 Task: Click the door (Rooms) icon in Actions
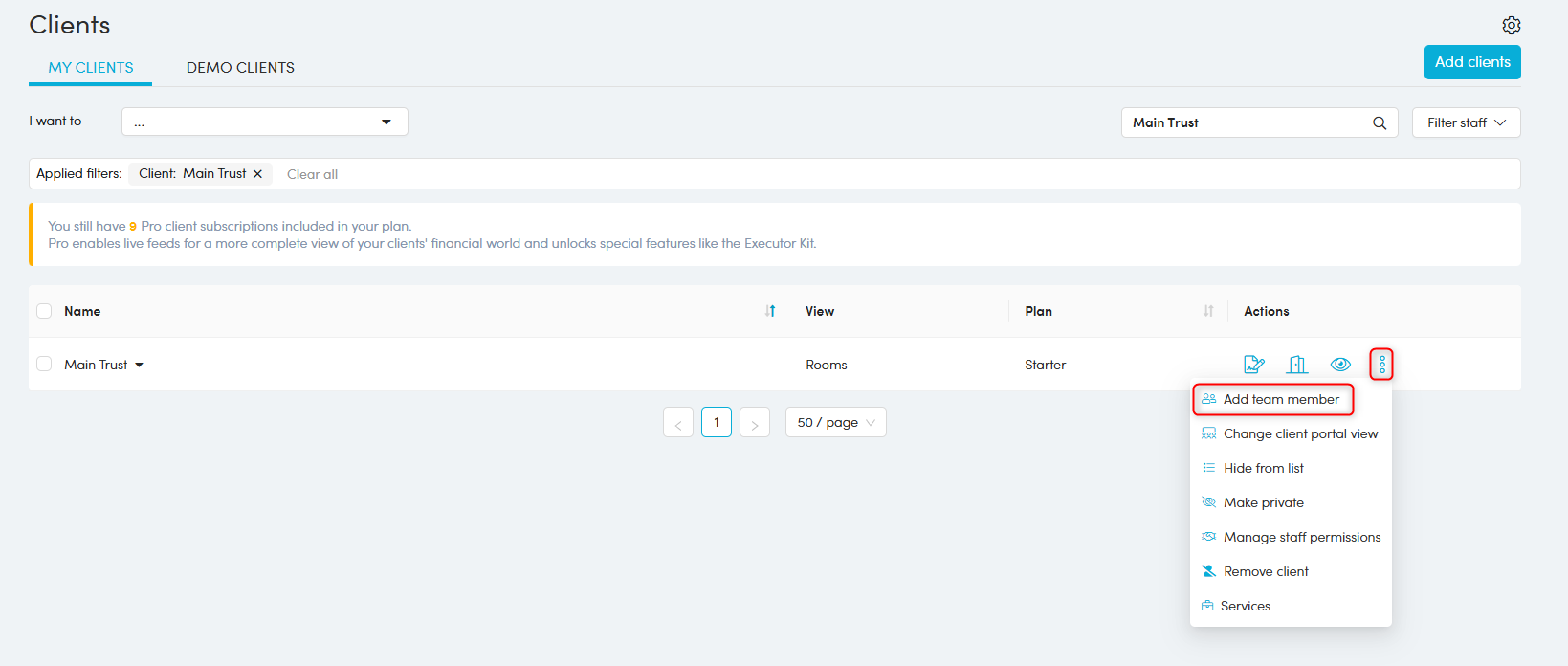click(1297, 365)
